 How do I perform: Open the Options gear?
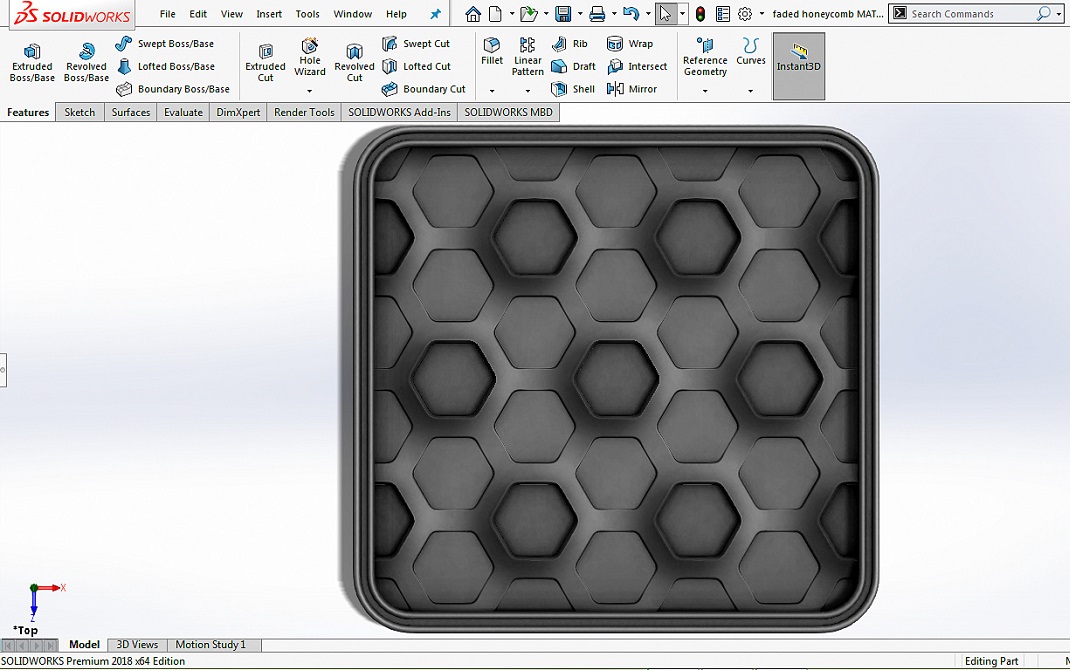click(745, 14)
